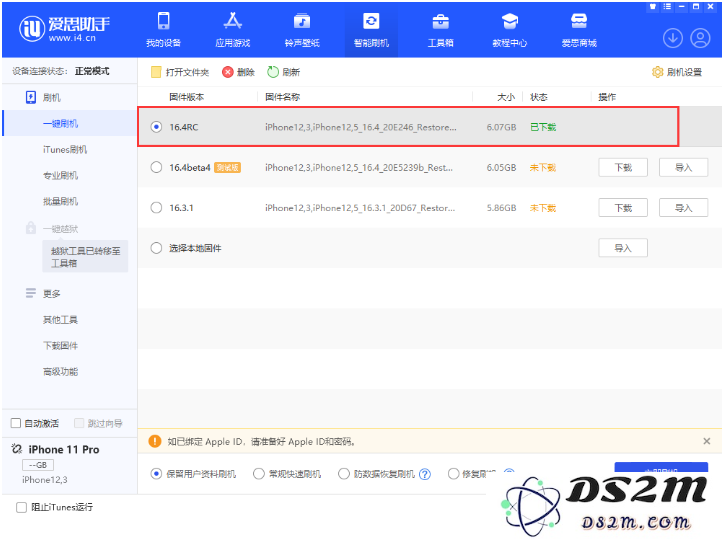Image resolution: width=724 pixels, height=540 pixels.
Task: Click the 大小 column header
Action: tap(506, 97)
